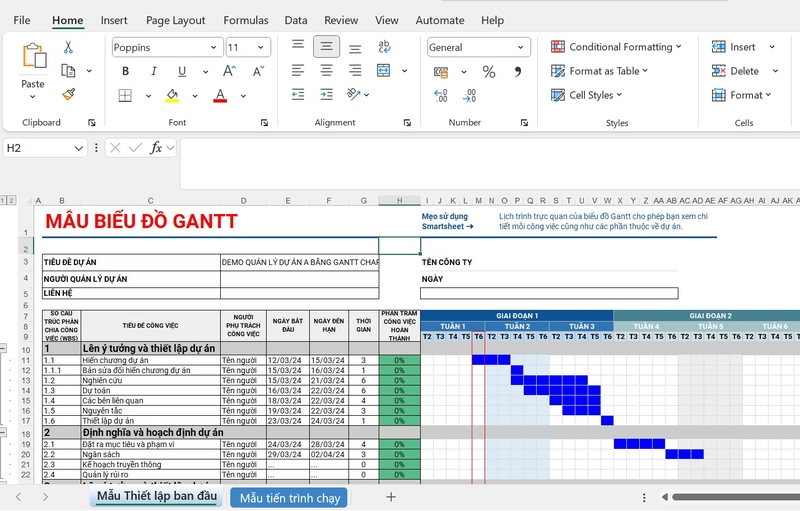Switch to the Formulas tab
The image size is (800, 511).
pos(245,20)
